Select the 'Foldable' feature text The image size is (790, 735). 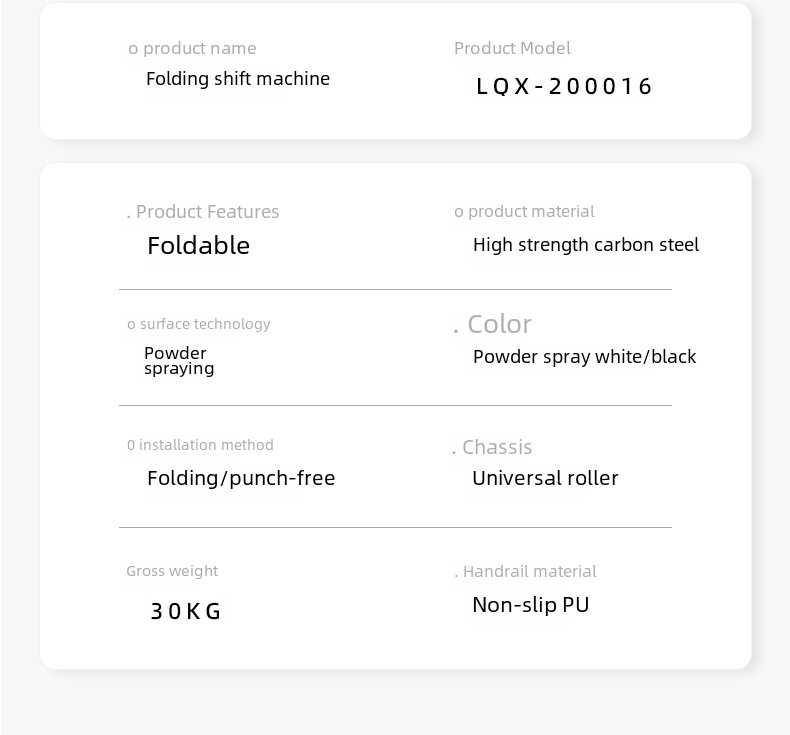click(199, 245)
